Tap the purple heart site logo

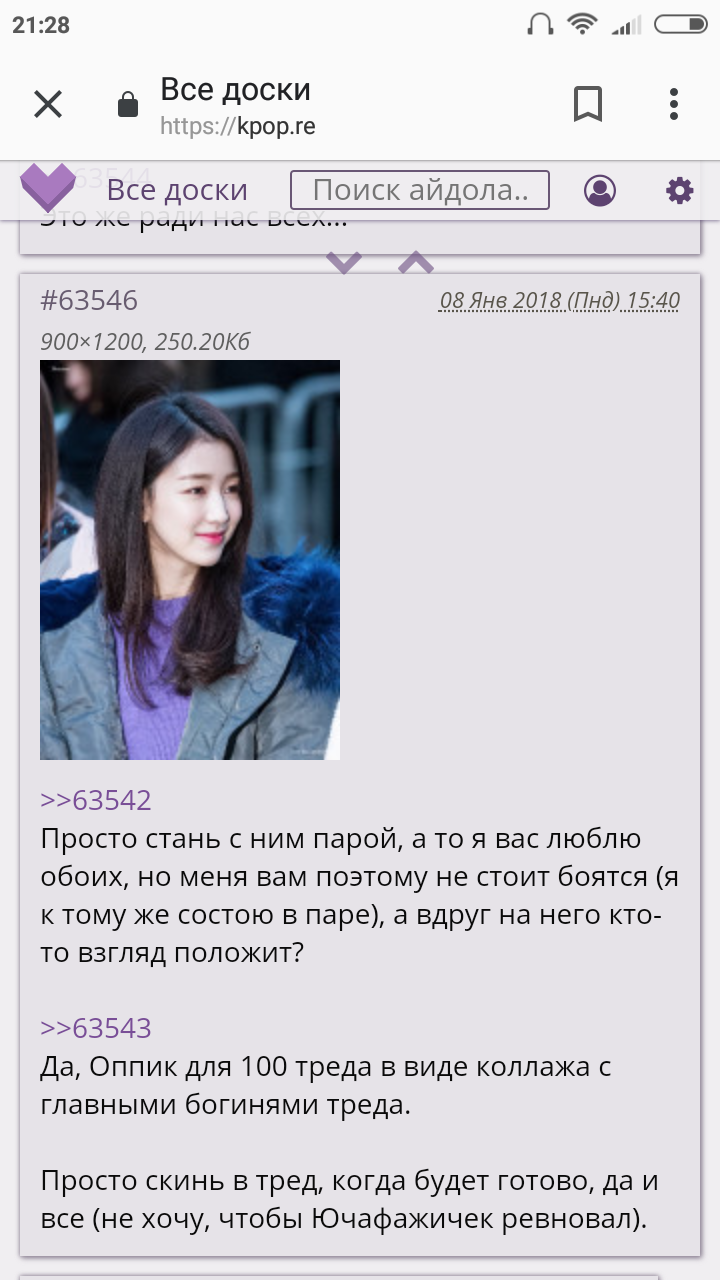pos(48,187)
